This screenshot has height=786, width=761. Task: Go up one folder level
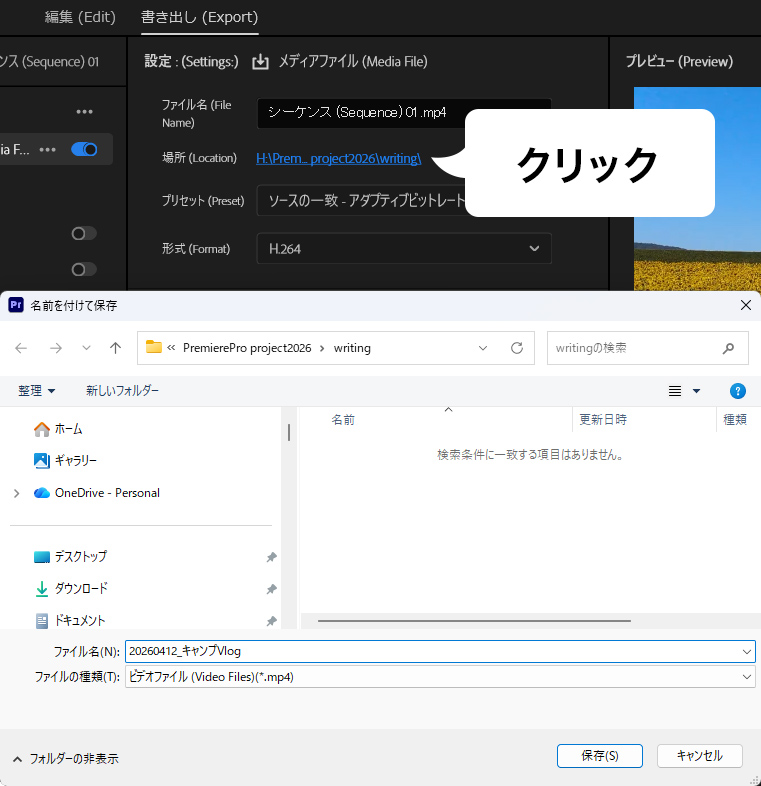click(115, 348)
